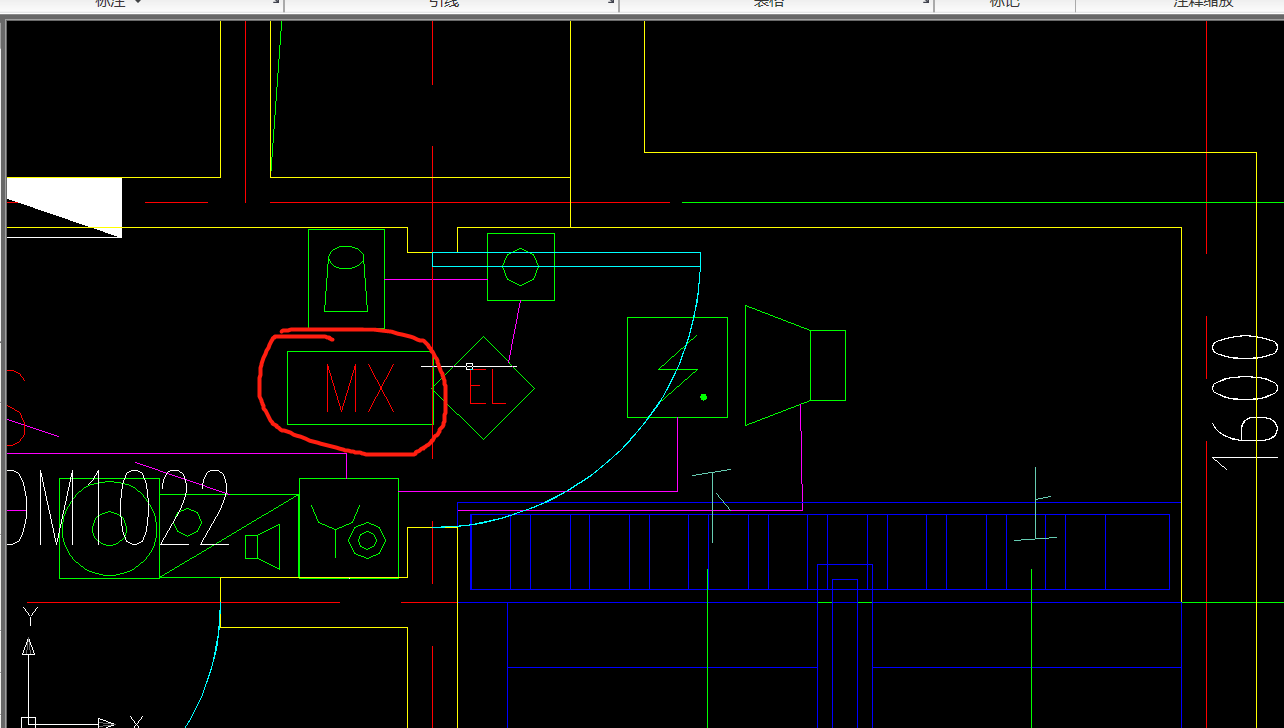
Task: Click the magenta wire from octagon box to EL
Action: pyautogui.click(x=514, y=332)
